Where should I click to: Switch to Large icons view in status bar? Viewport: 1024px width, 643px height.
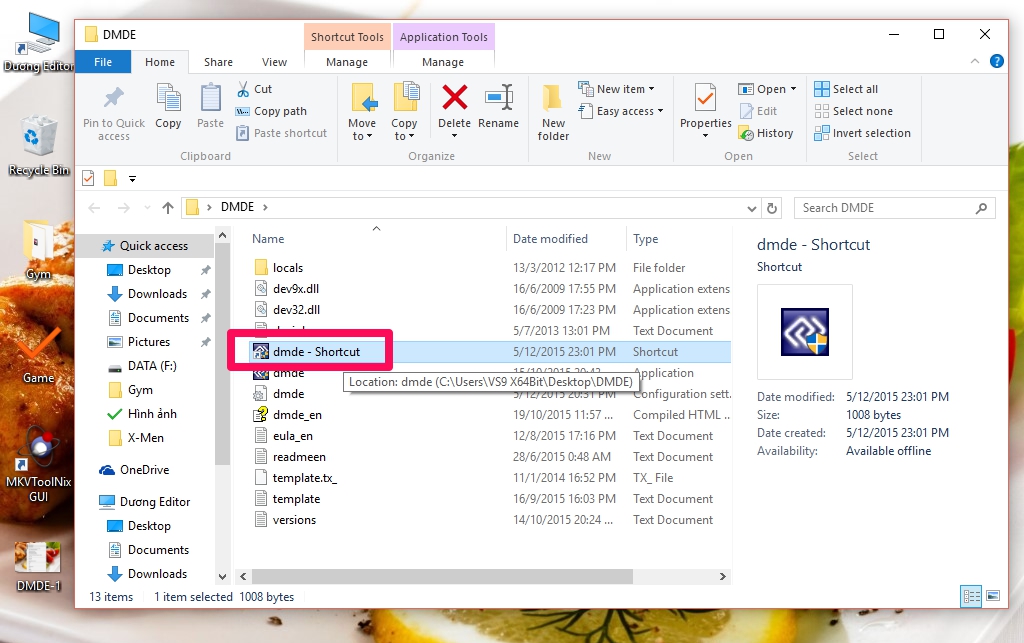point(993,596)
